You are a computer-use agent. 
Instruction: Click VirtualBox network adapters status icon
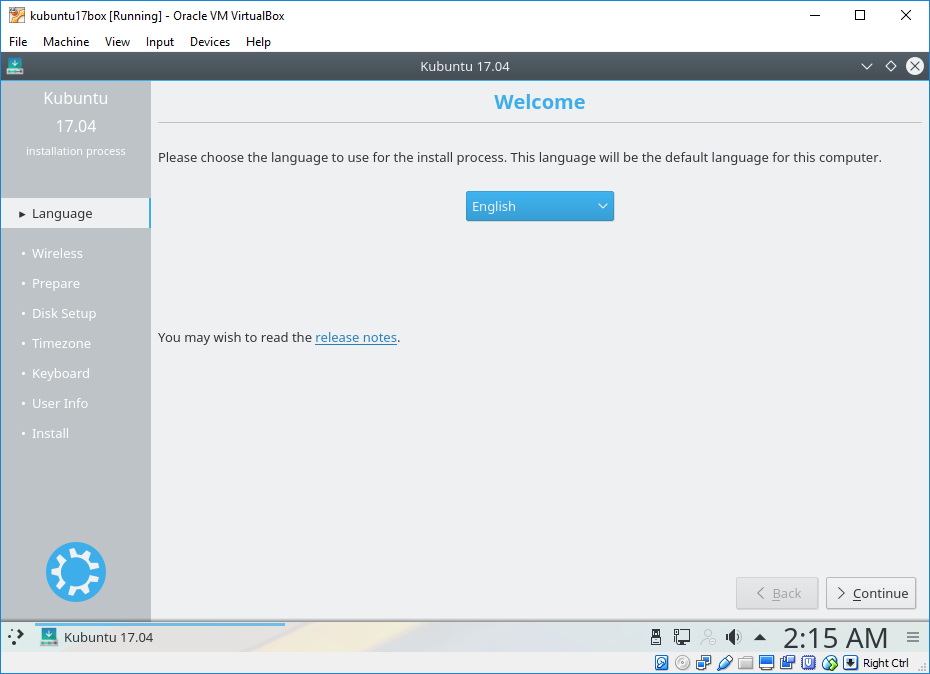703,663
